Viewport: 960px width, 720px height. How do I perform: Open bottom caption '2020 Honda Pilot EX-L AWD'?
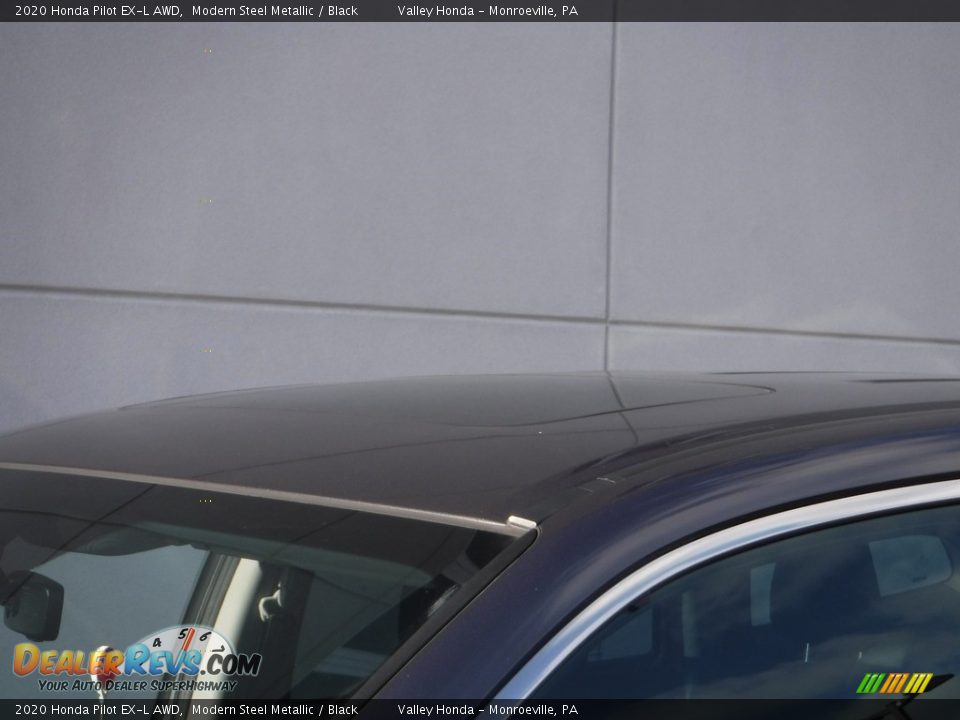click(97, 710)
